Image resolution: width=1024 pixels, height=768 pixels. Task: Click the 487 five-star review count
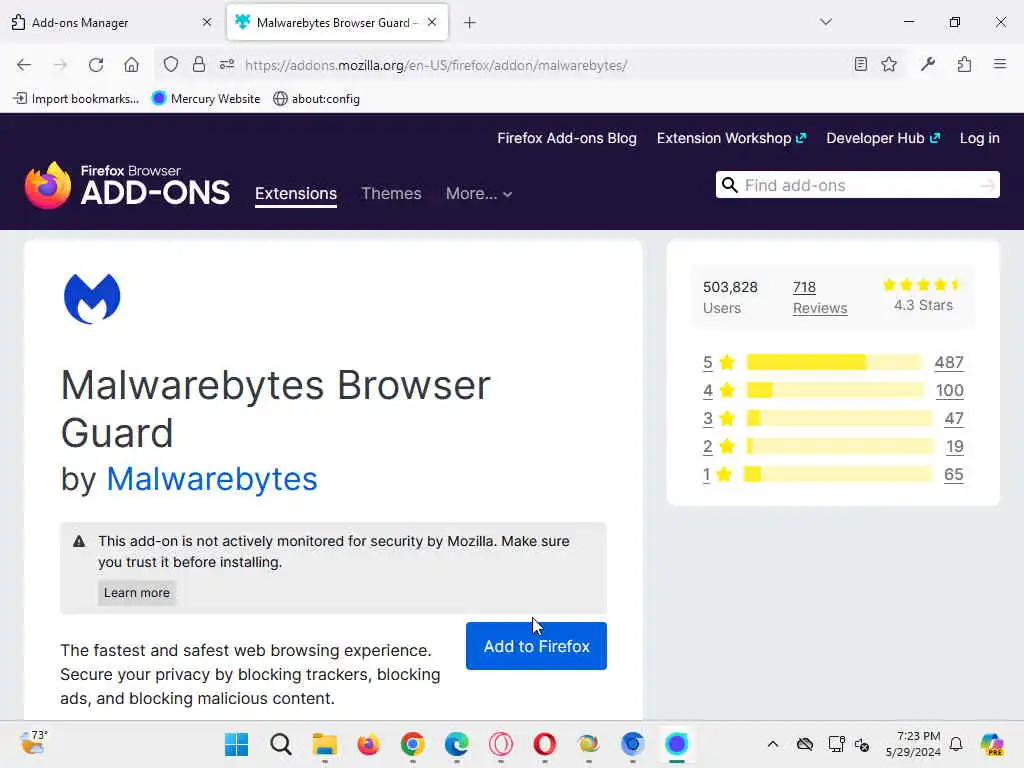[x=949, y=362]
